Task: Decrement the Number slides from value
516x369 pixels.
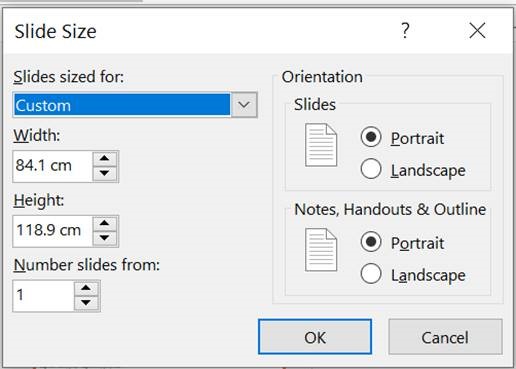Action: coord(86,303)
